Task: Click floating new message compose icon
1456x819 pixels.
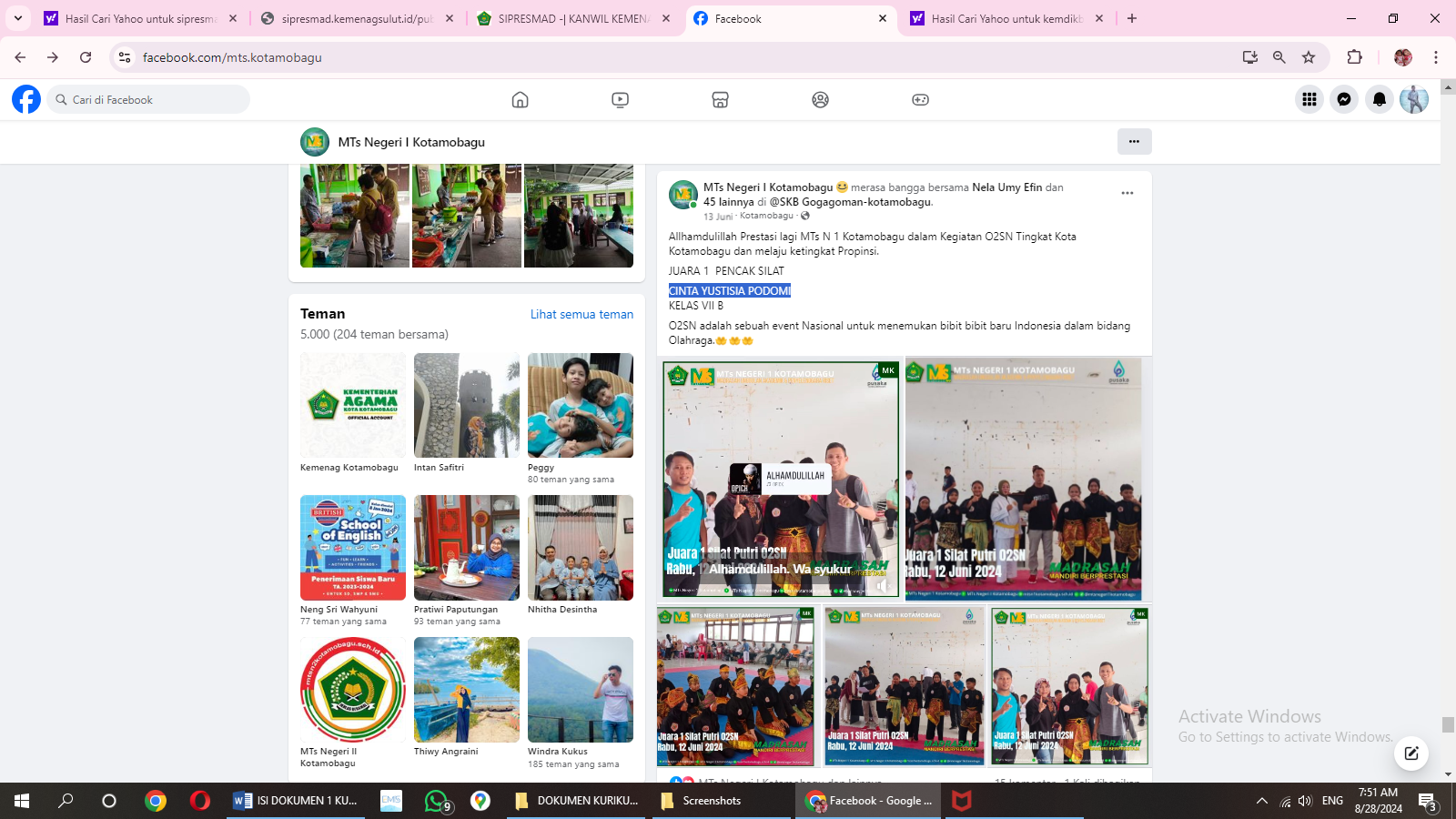Action: [1410, 753]
